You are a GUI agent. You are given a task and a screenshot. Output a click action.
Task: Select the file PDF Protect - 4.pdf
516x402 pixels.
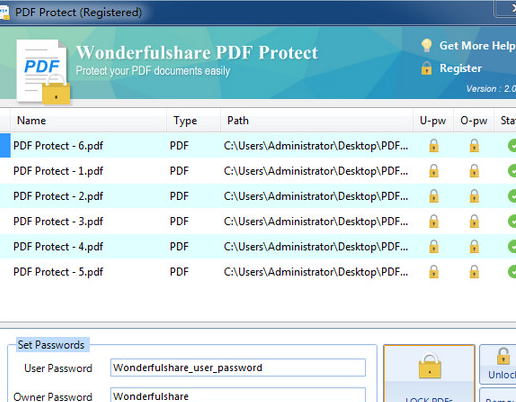coord(58,247)
